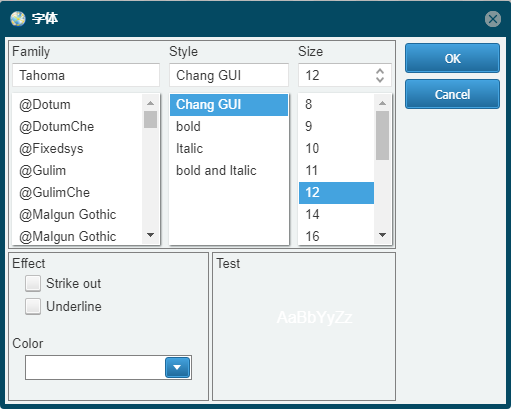511x409 pixels.
Task: Click the Color combo box field
Action: click(108, 367)
